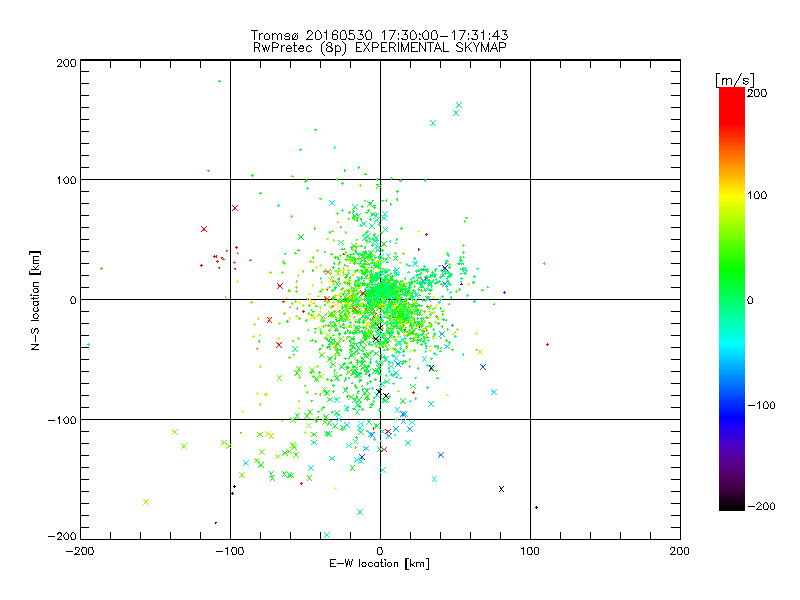Click the 'N-S location [km]' axis label
800x600 pixels.
pos(35,300)
